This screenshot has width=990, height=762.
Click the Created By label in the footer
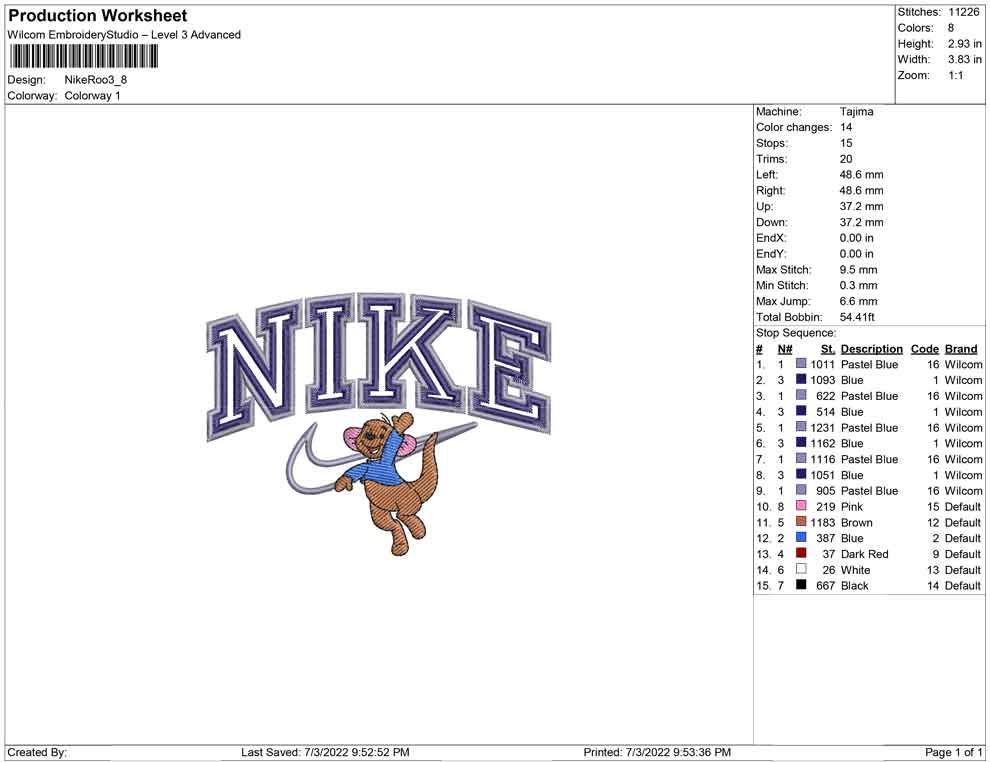click(x=37, y=752)
